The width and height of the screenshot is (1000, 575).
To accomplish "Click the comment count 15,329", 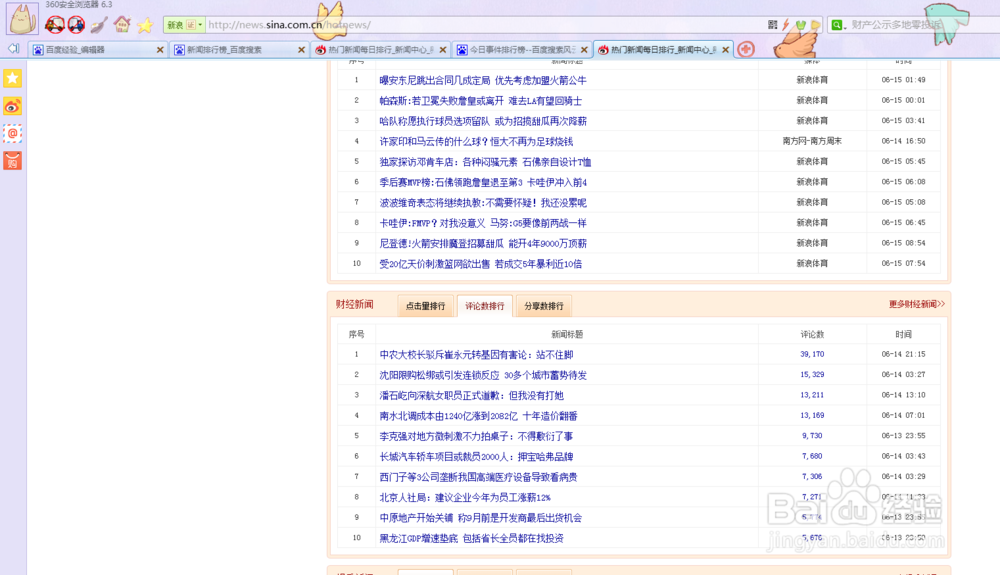I will point(812,375).
